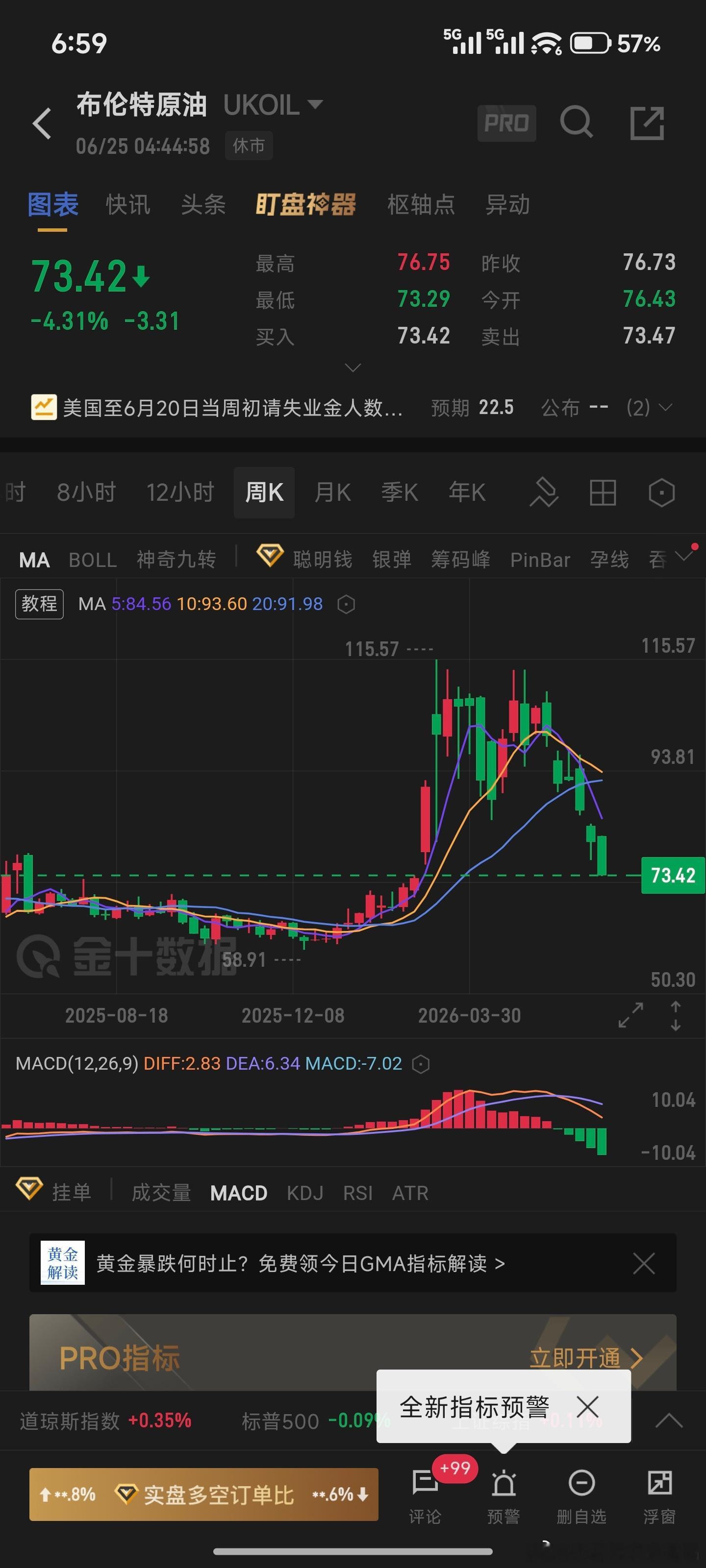Tap the share export icon
This screenshot has width=706, height=1568.
(646, 123)
